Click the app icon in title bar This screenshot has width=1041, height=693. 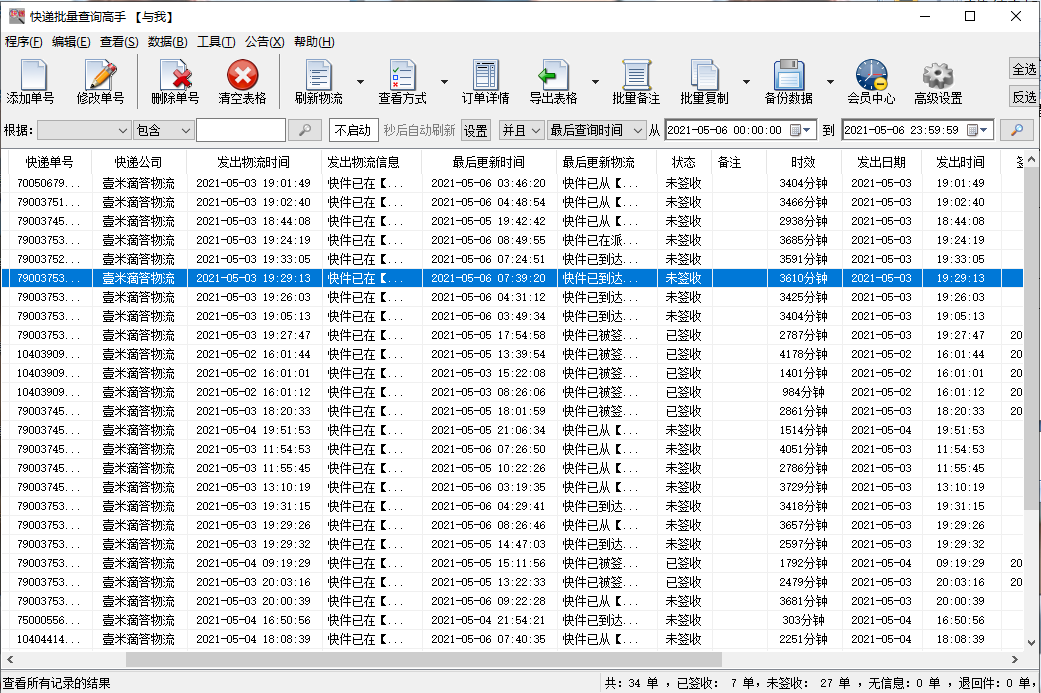17,16
